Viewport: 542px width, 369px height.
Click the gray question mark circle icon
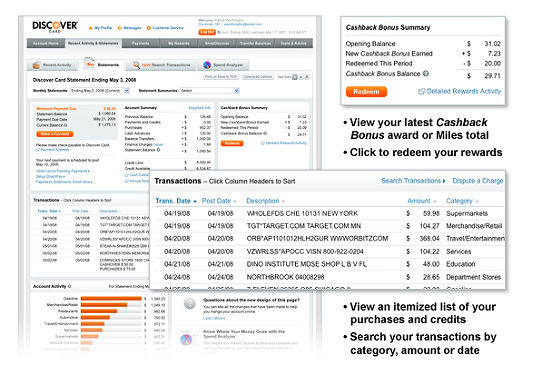pos(189,304)
